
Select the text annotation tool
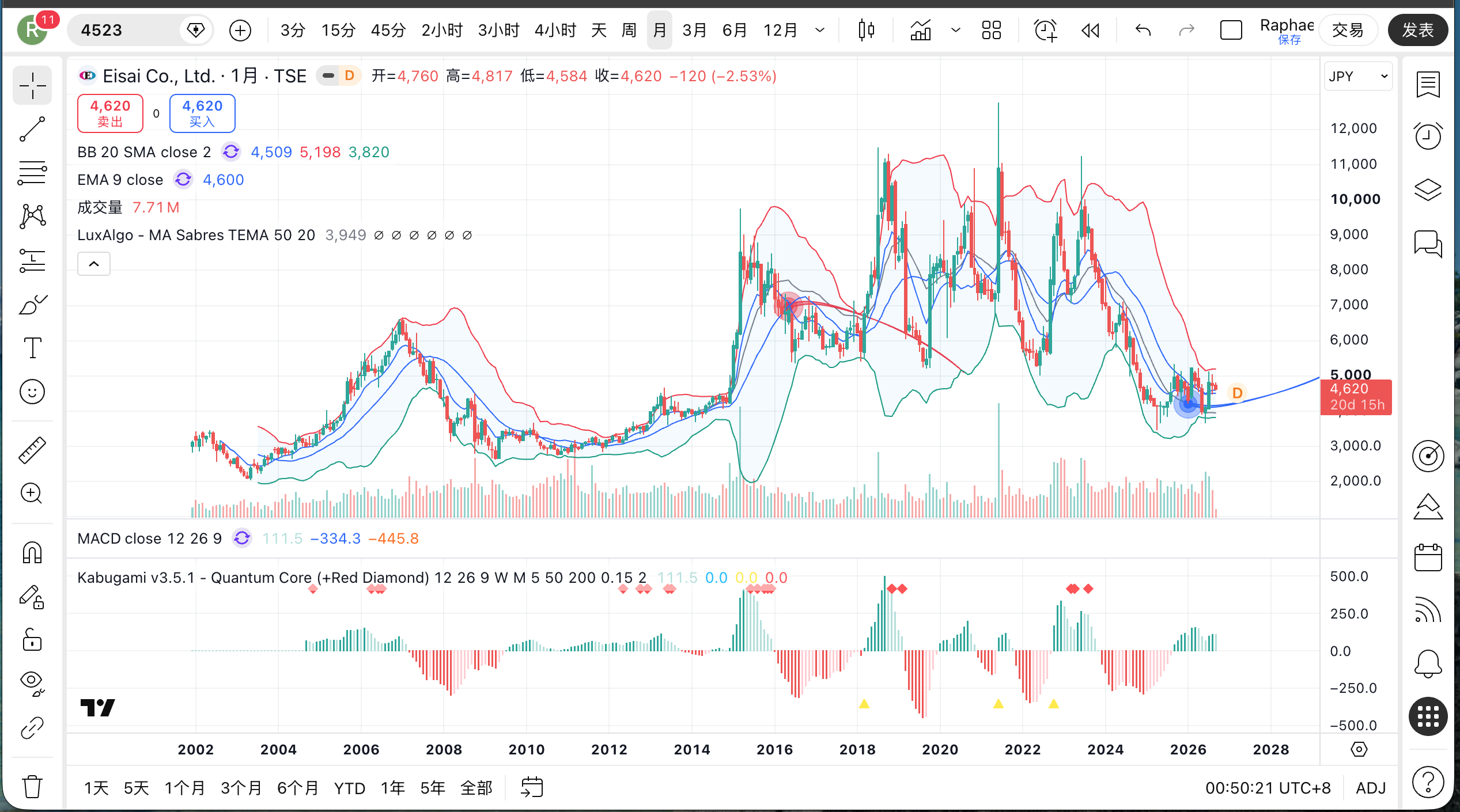click(32, 348)
